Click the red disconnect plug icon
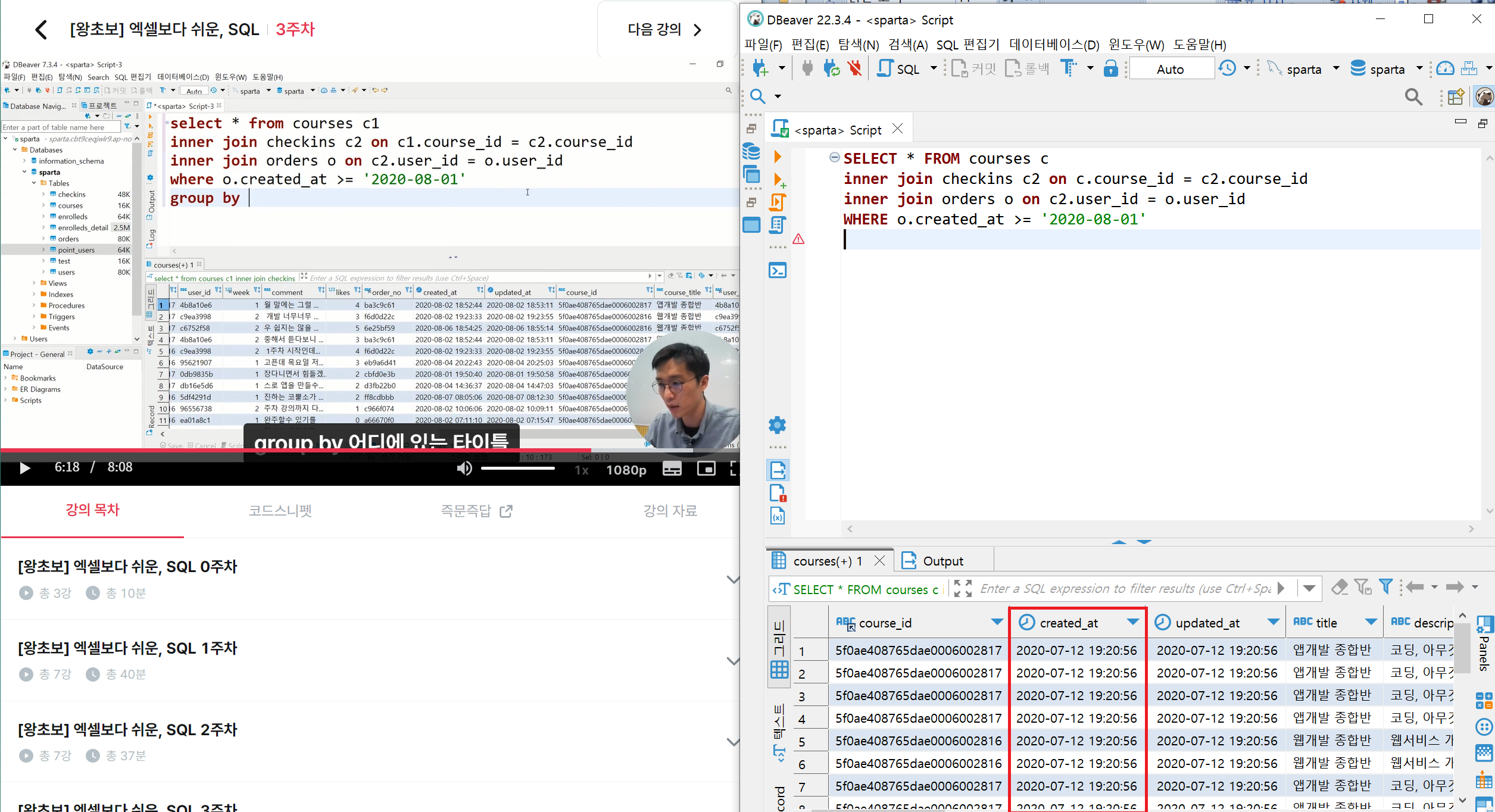The height and width of the screenshot is (812, 1495). coord(855,69)
